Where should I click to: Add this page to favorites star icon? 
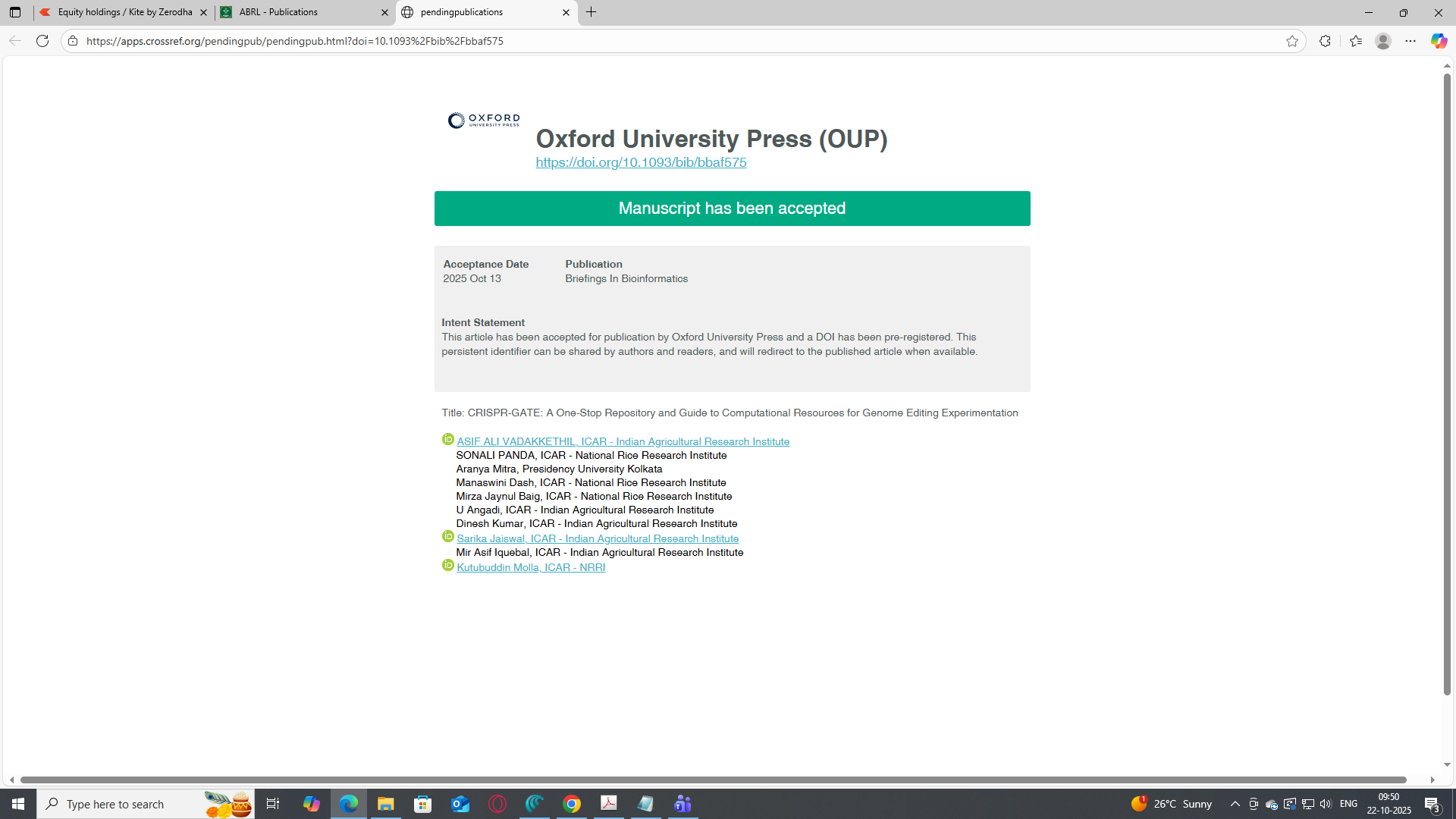point(1292,41)
